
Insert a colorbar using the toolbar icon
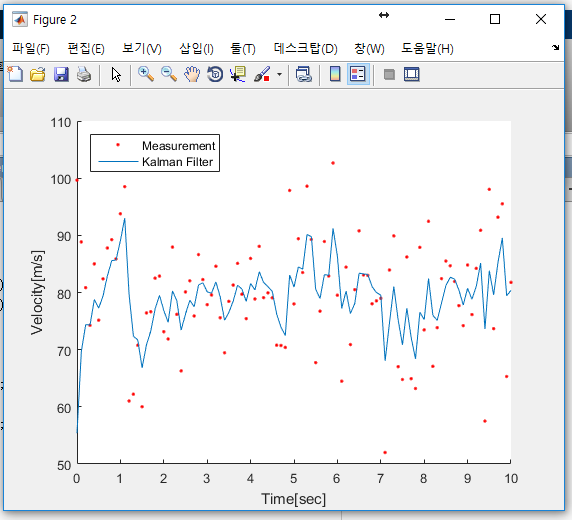[x=335, y=74]
